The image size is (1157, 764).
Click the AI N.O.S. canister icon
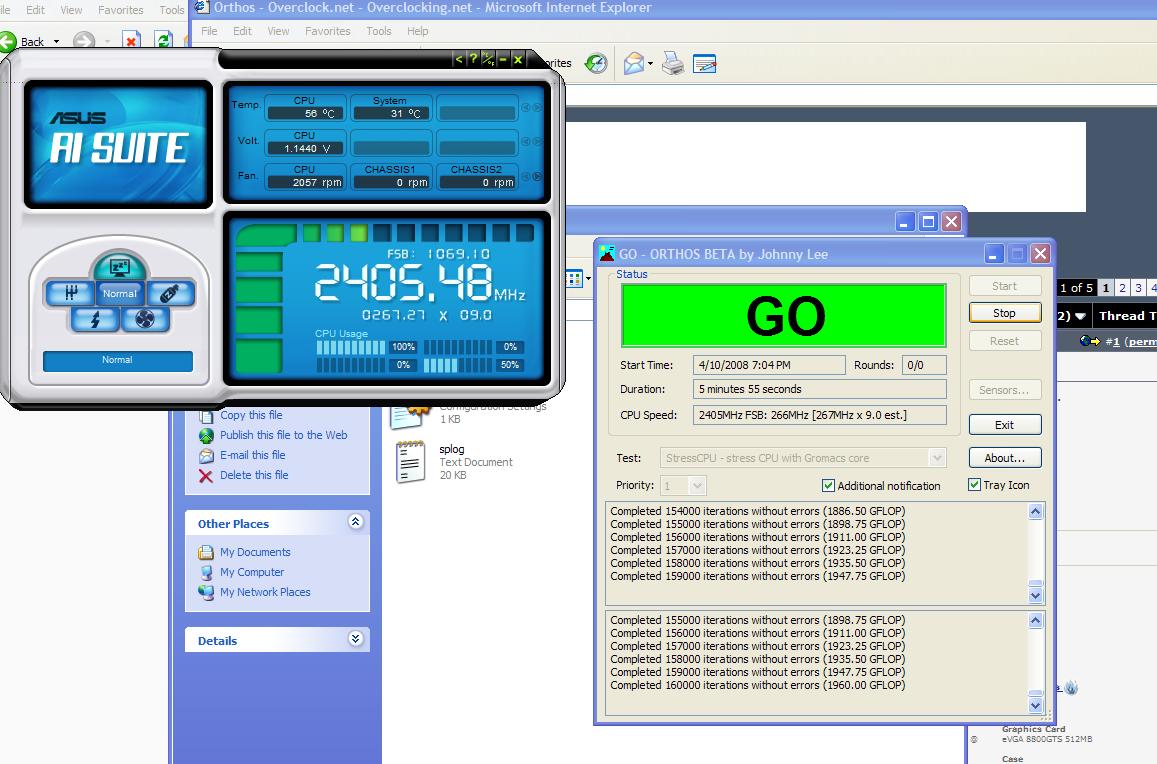170,293
